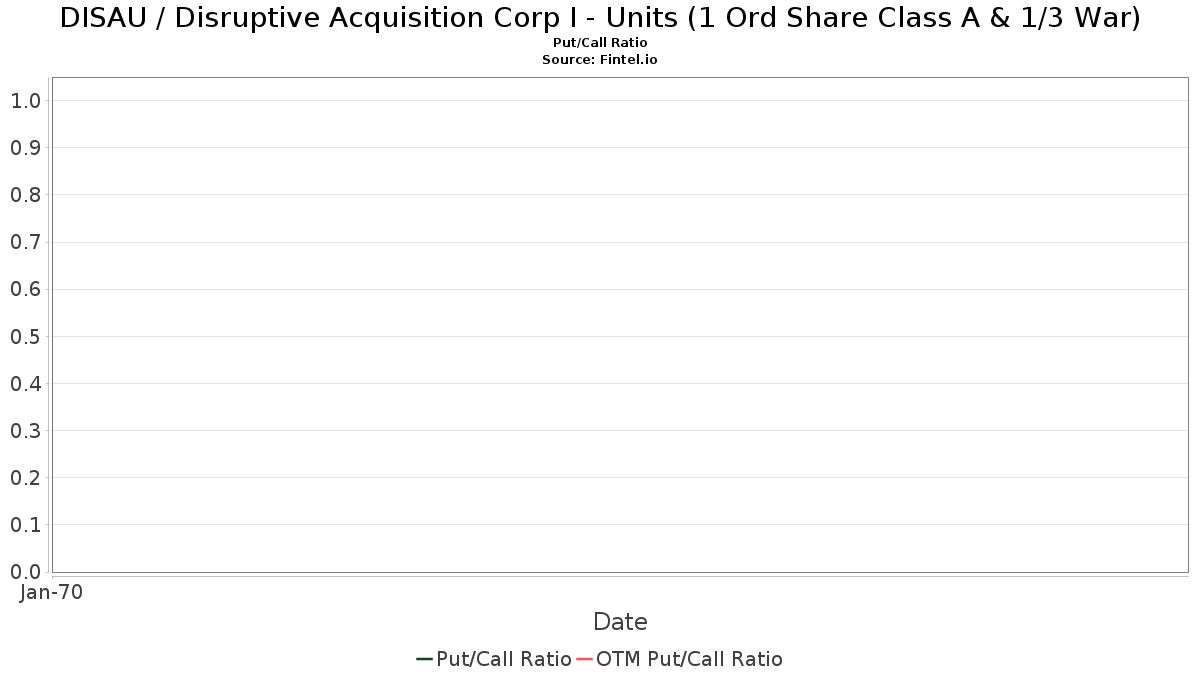1200x675 pixels.
Task: Click the red OTM Put/Call Ratio swatch
Action: pos(584,659)
